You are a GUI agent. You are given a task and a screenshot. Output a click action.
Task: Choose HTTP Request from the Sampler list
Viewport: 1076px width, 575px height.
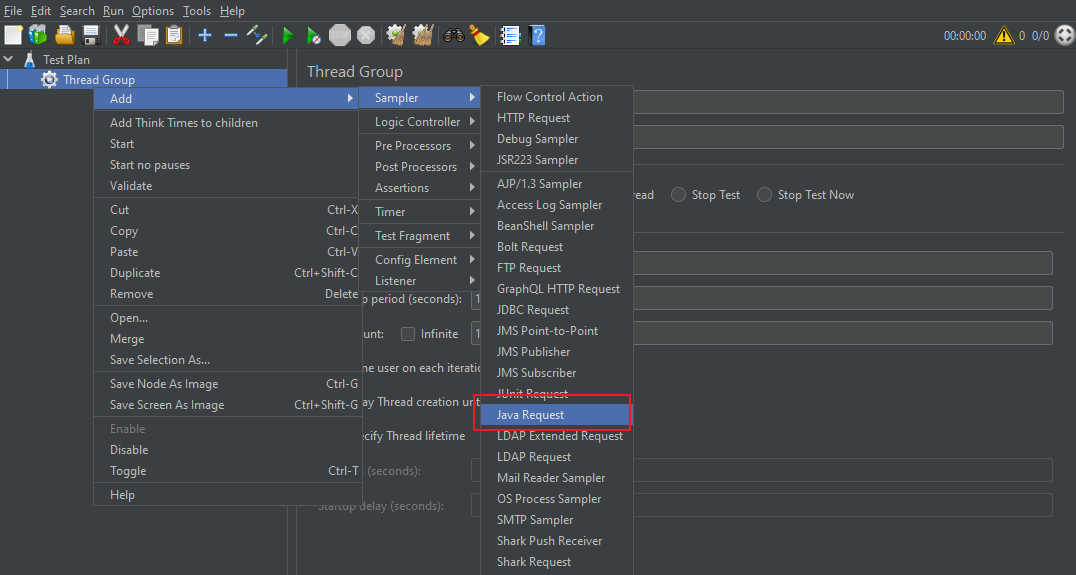pyautogui.click(x=557, y=118)
